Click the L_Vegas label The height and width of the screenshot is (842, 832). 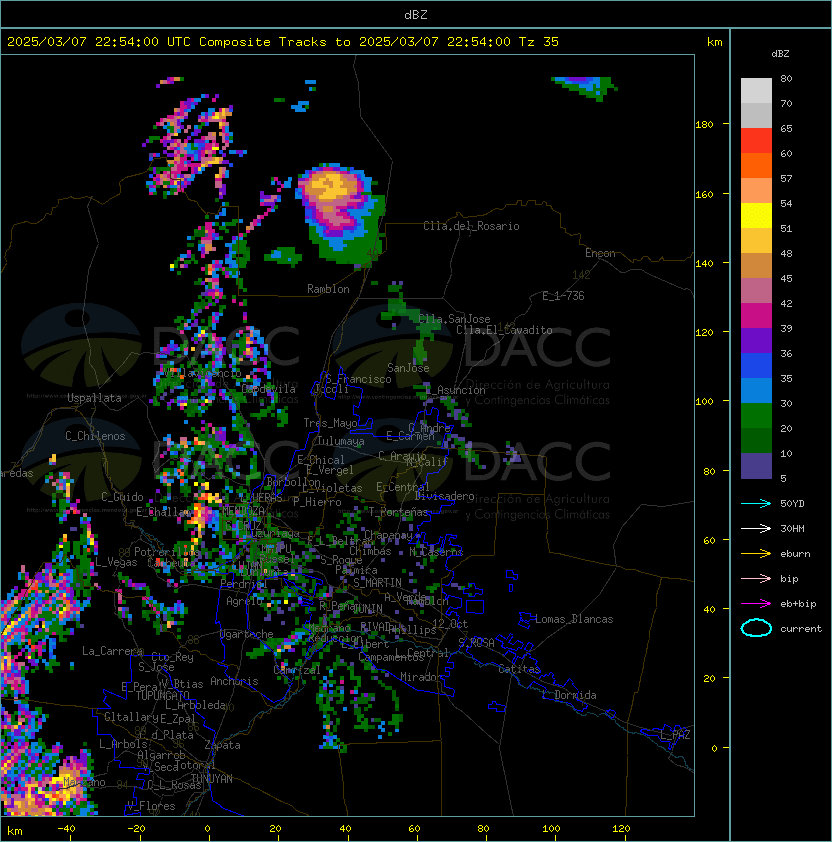coord(116,562)
